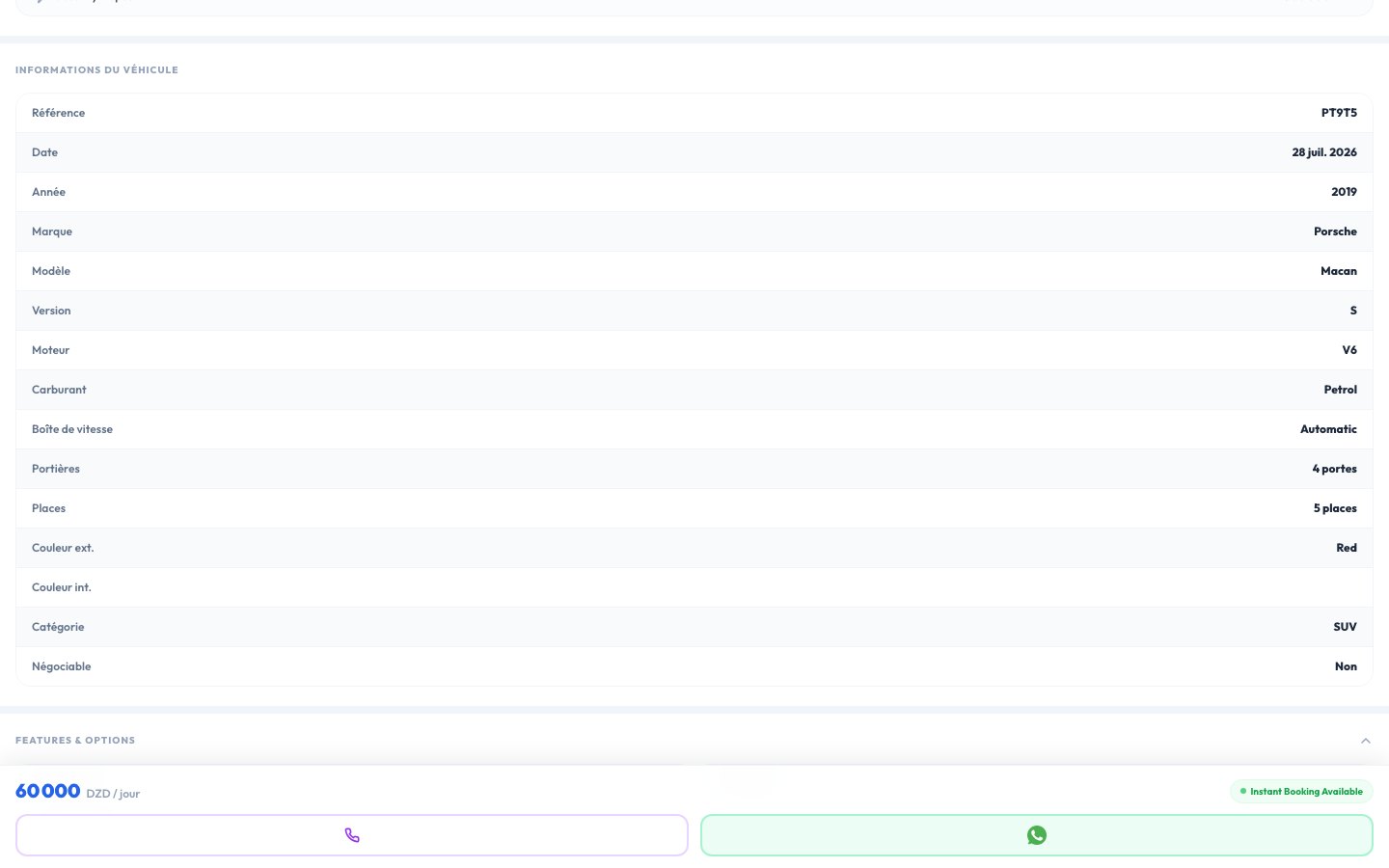Collapse the Features & Options section chevron
This screenshot has height=868, width=1389.
(1366, 741)
